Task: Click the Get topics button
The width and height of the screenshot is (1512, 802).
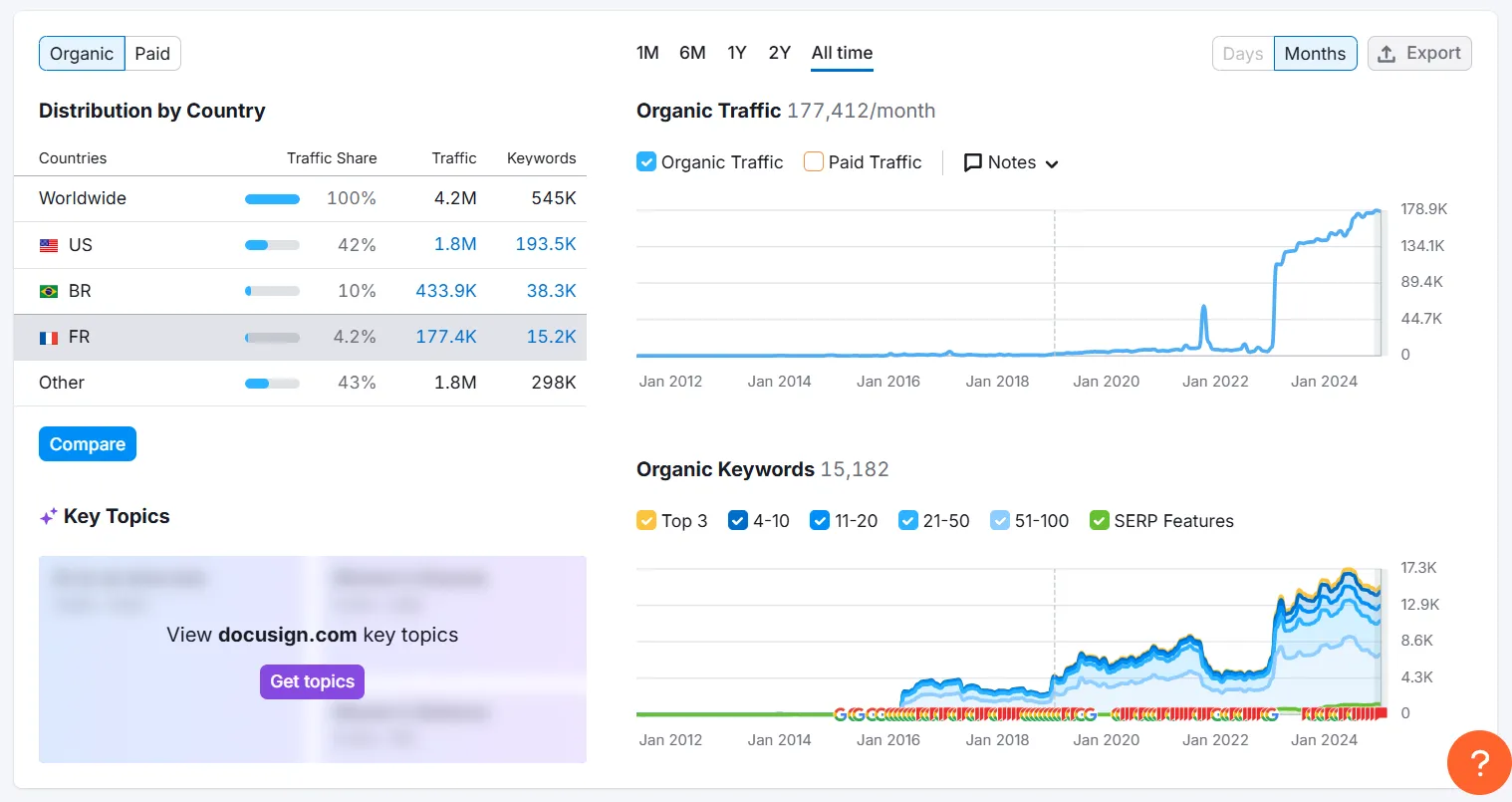Action: pos(312,681)
